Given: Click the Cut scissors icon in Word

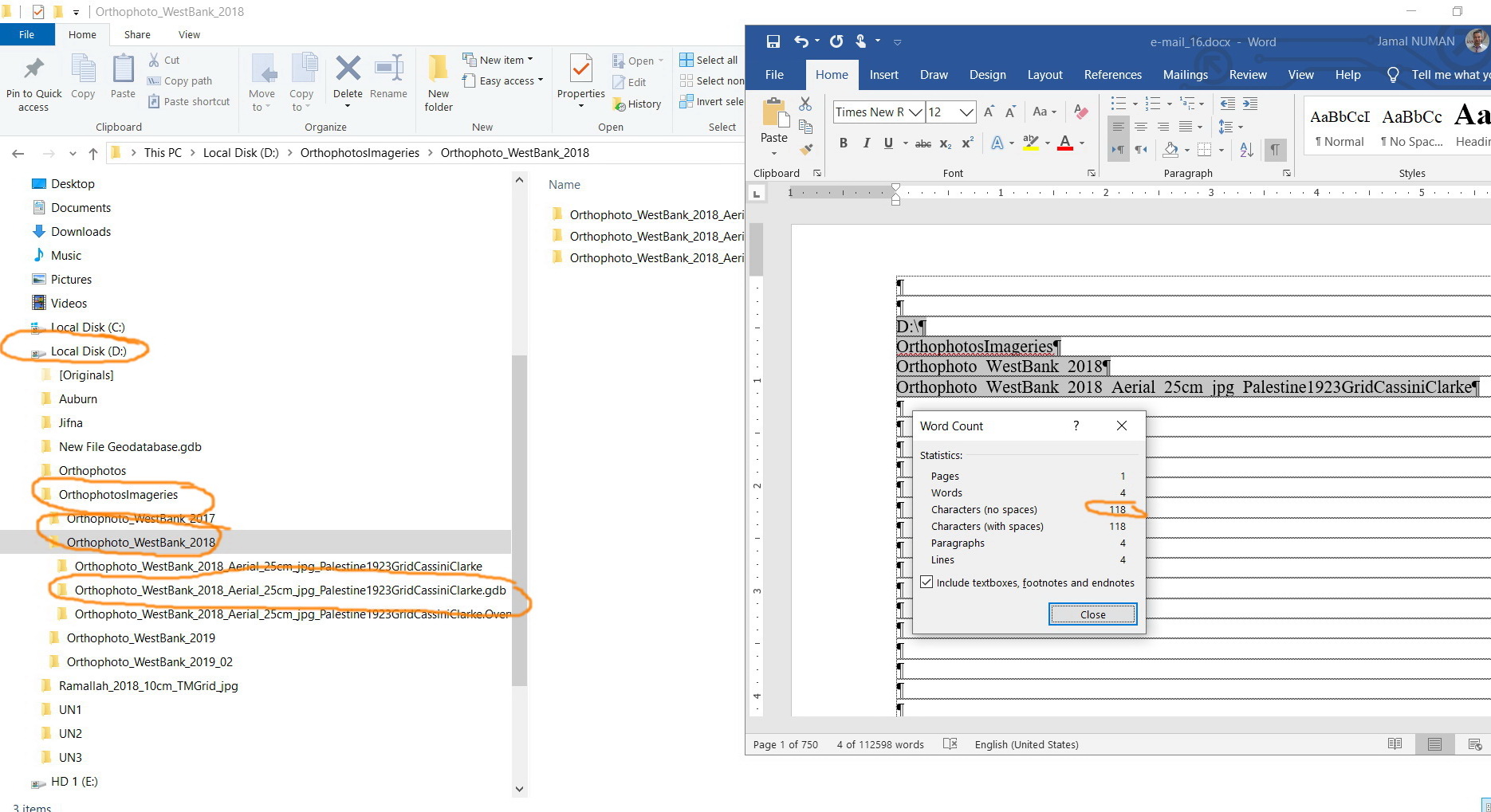Looking at the screenshot, I should point(805,104).
